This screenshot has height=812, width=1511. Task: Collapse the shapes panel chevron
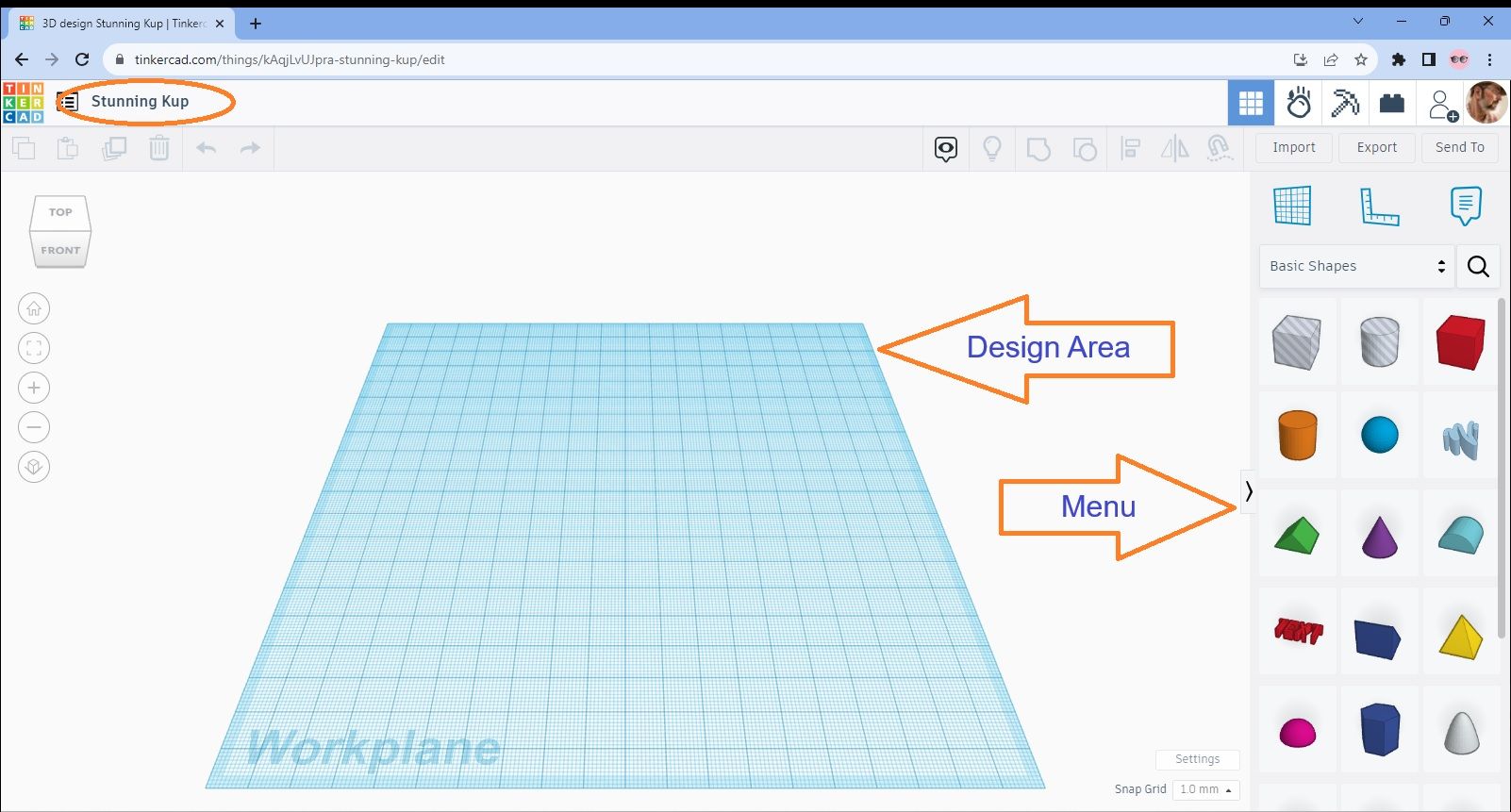pyautogui.click(x=1248, y=490)
